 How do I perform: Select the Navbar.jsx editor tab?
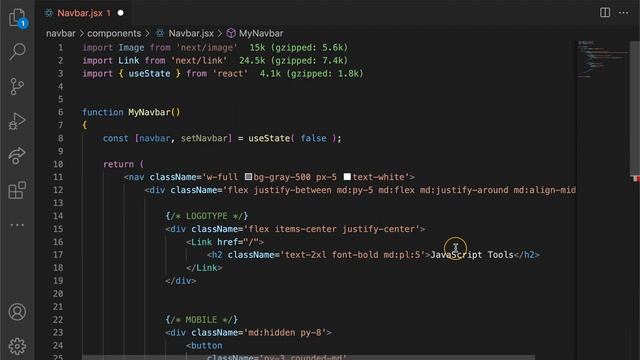coord(84,13)
